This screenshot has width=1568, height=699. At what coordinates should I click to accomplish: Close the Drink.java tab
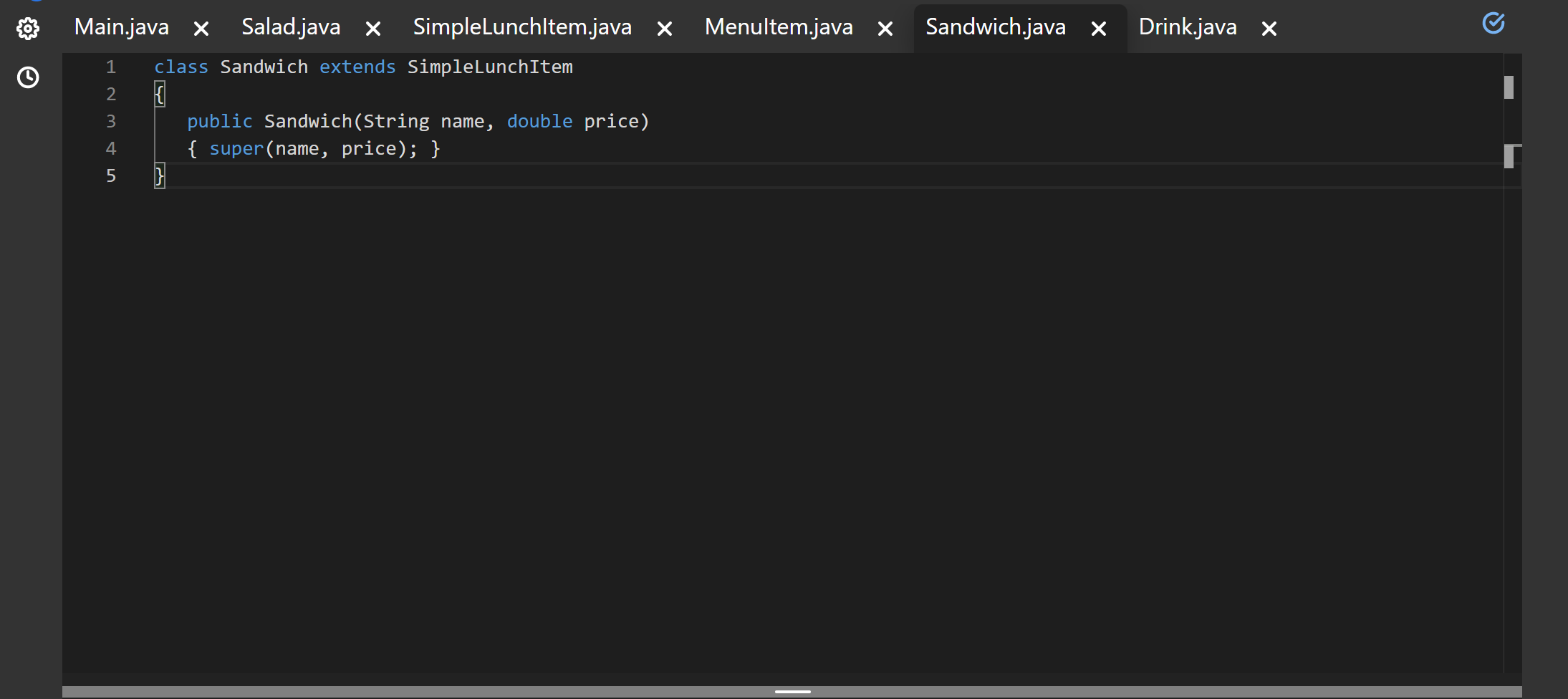click(1269, 29)
